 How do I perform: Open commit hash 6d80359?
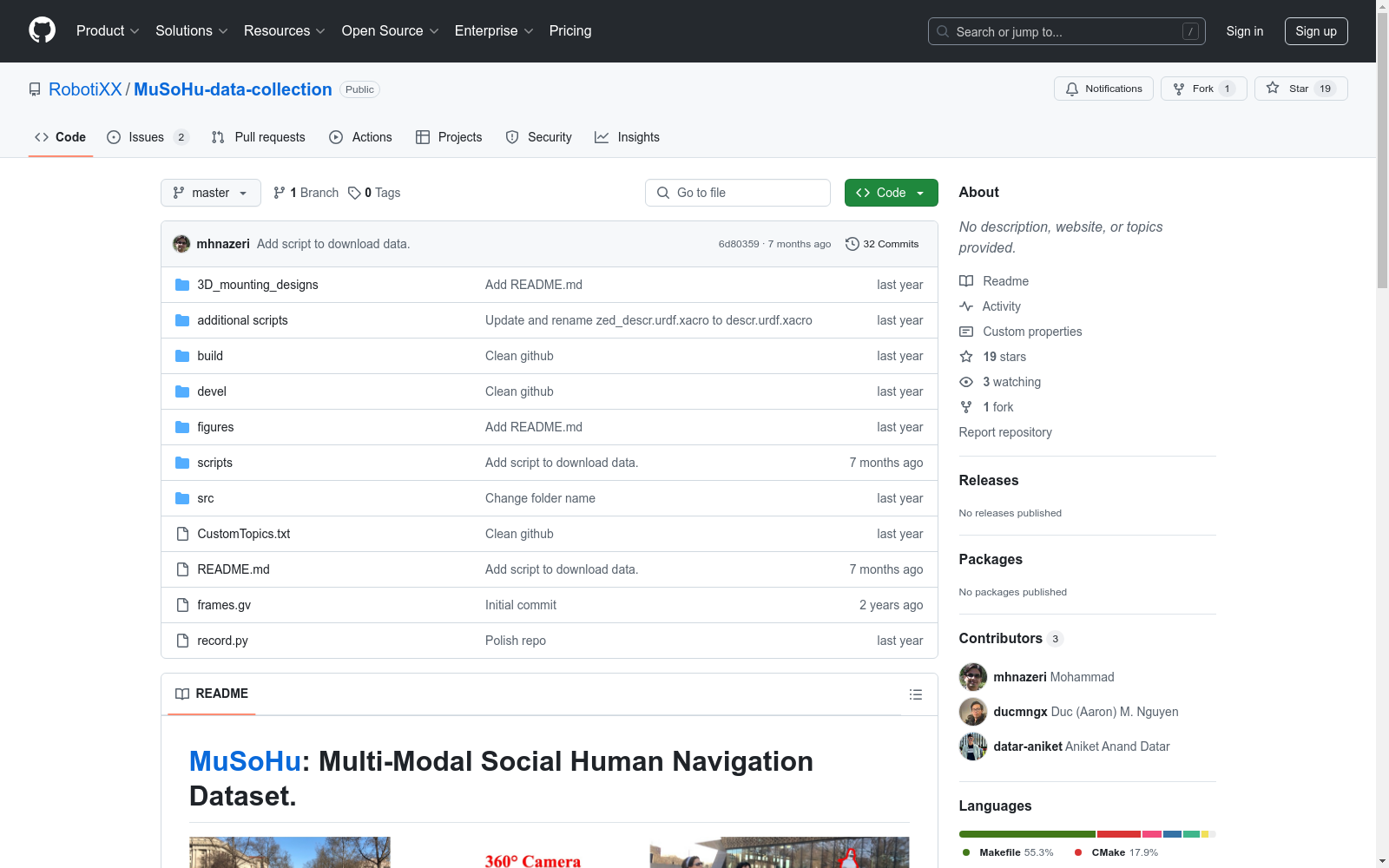pos(739,244)
